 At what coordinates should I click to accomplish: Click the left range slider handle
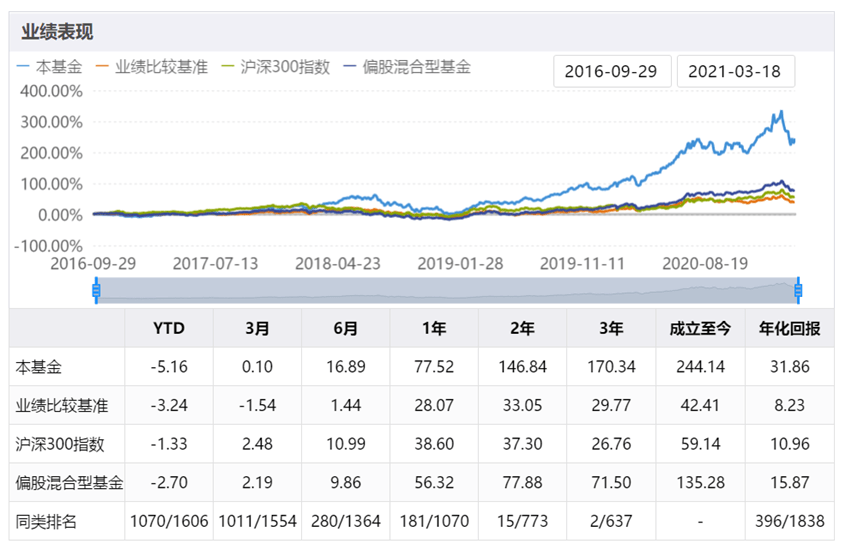pos(97,290)
